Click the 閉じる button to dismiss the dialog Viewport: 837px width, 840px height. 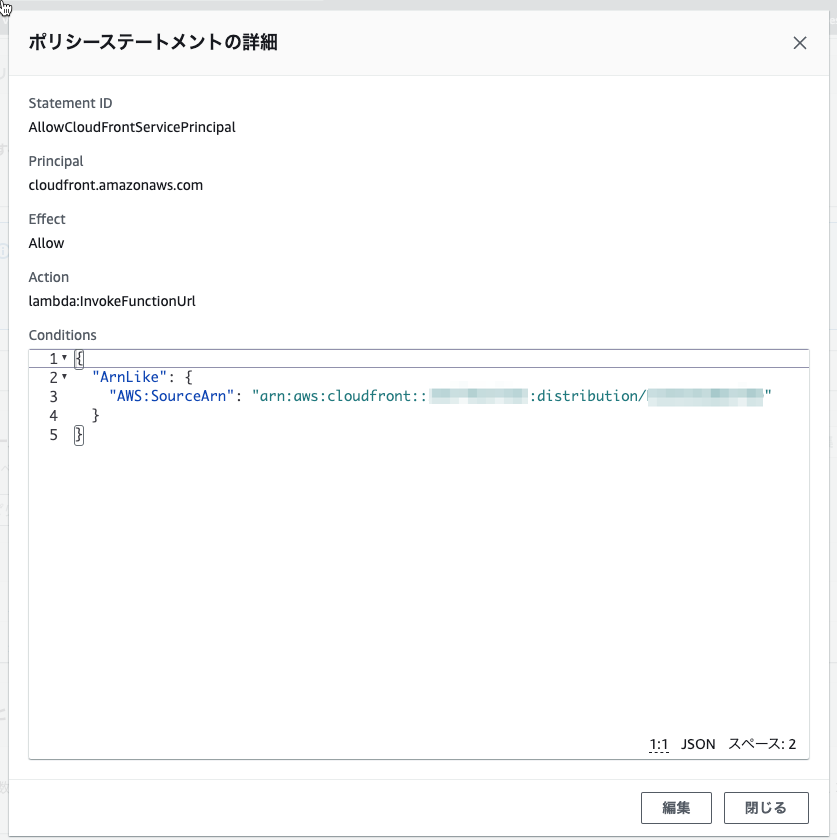(x=764, y=807)
